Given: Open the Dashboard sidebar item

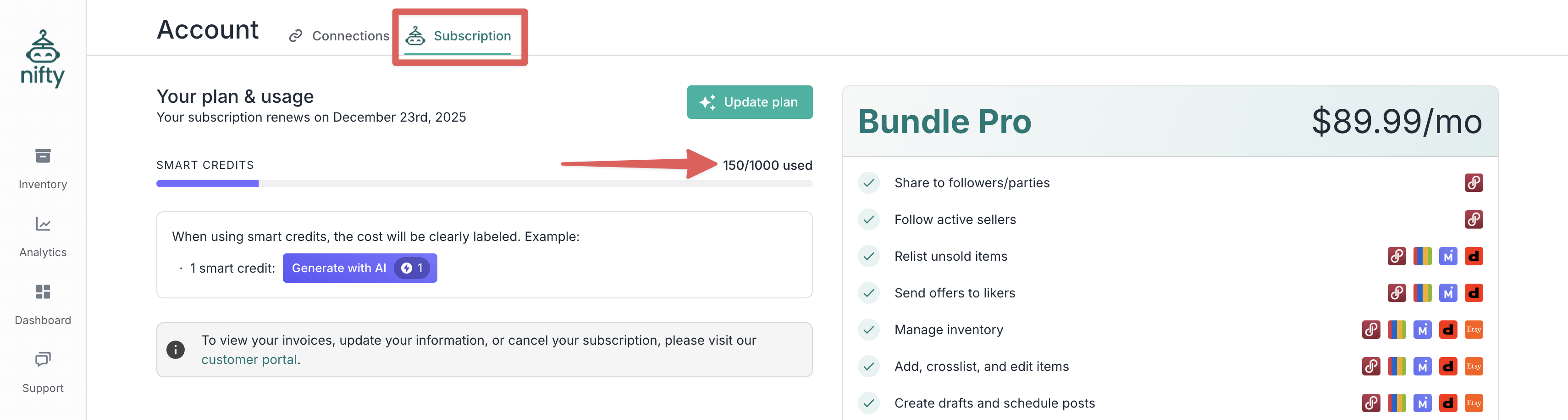Looking at the screenshot, I should (43, 304).
